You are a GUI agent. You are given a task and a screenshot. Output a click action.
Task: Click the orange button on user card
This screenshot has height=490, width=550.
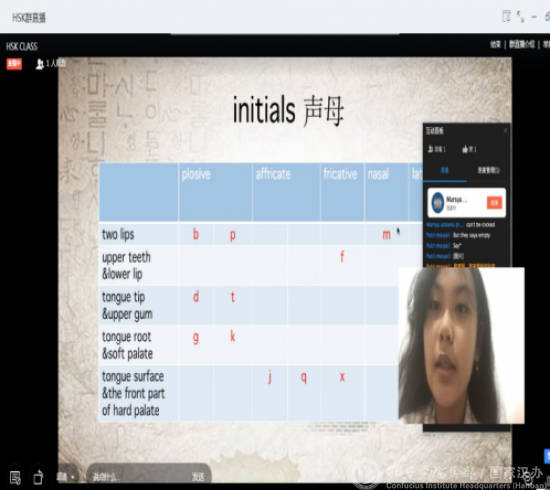pyautogui.click(x=494, y=203)
